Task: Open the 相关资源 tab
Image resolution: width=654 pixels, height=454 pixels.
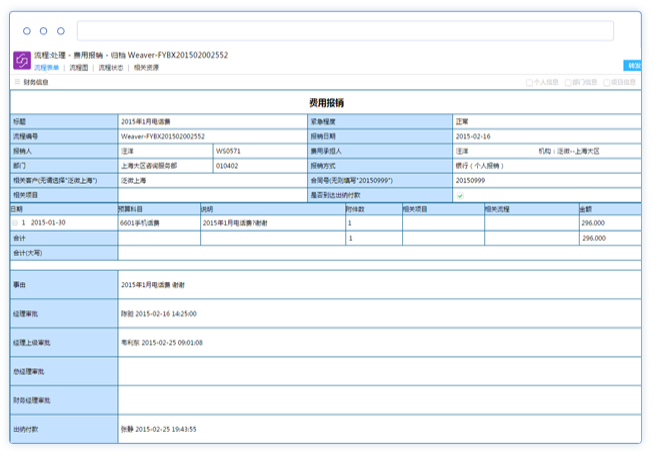Action: pos(146,68)
